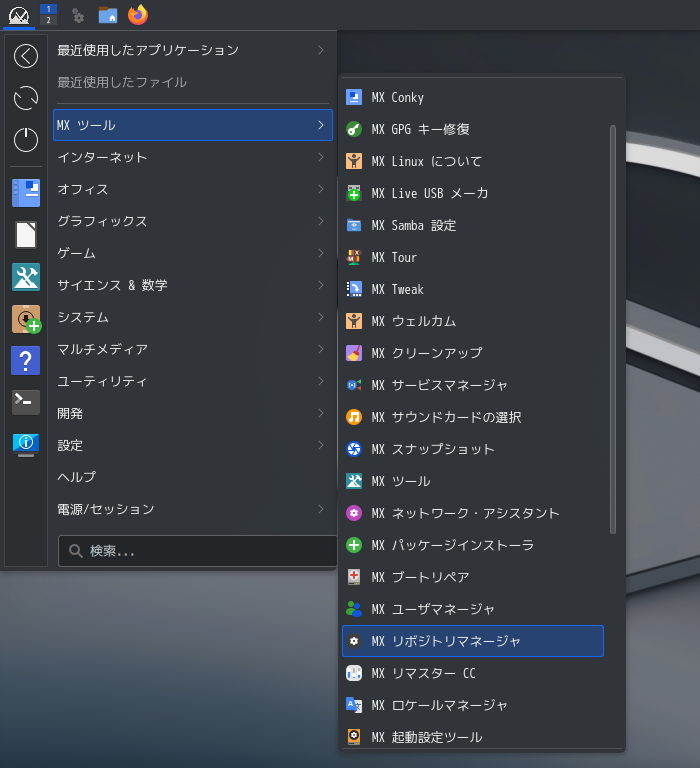The width and height of the screenshot is (700, 768).
Task: Expand the 開発 category arrow
Action: pyautogui.click(x=321, y=413)
